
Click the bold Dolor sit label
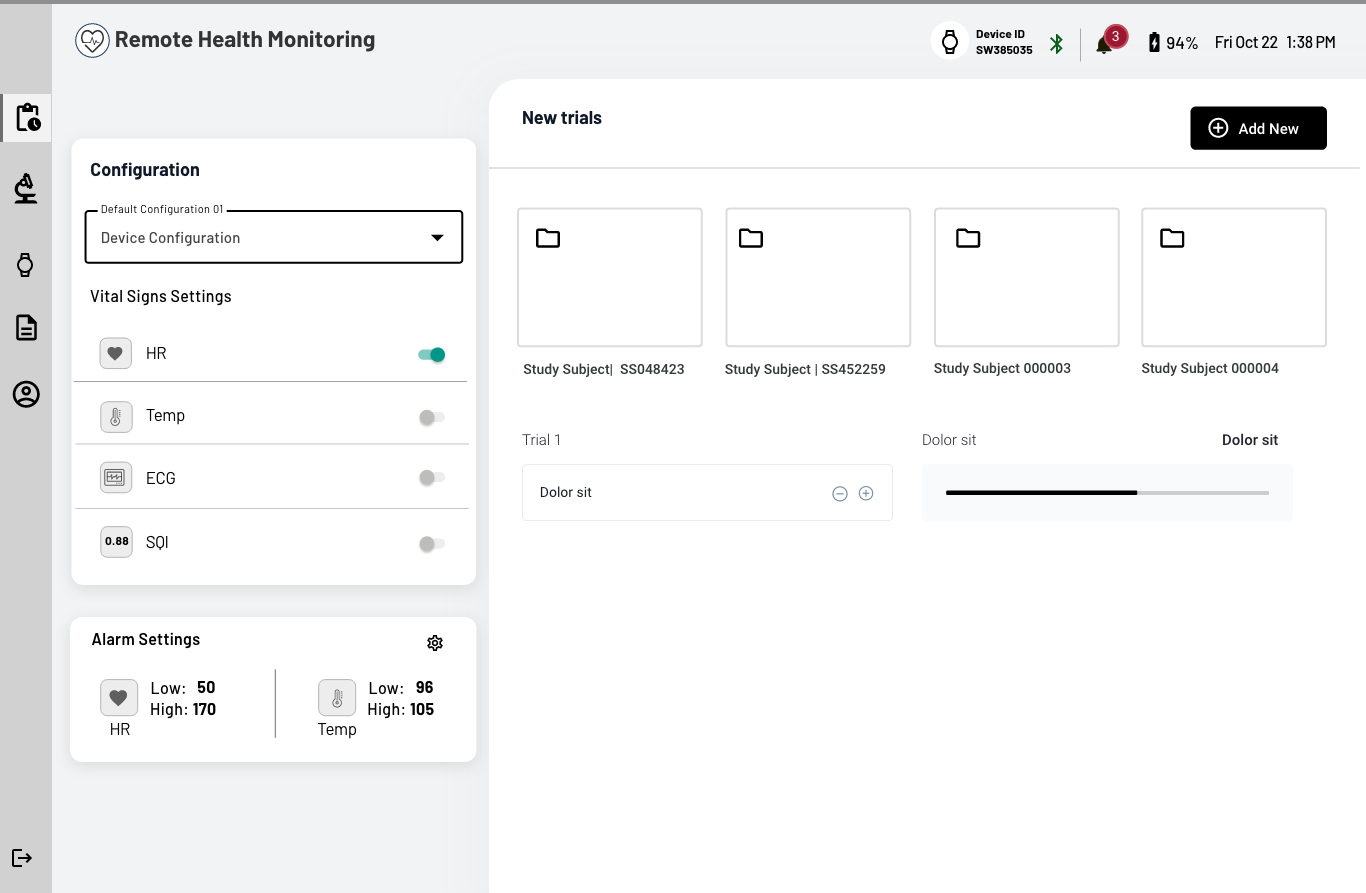point(1250,440)
